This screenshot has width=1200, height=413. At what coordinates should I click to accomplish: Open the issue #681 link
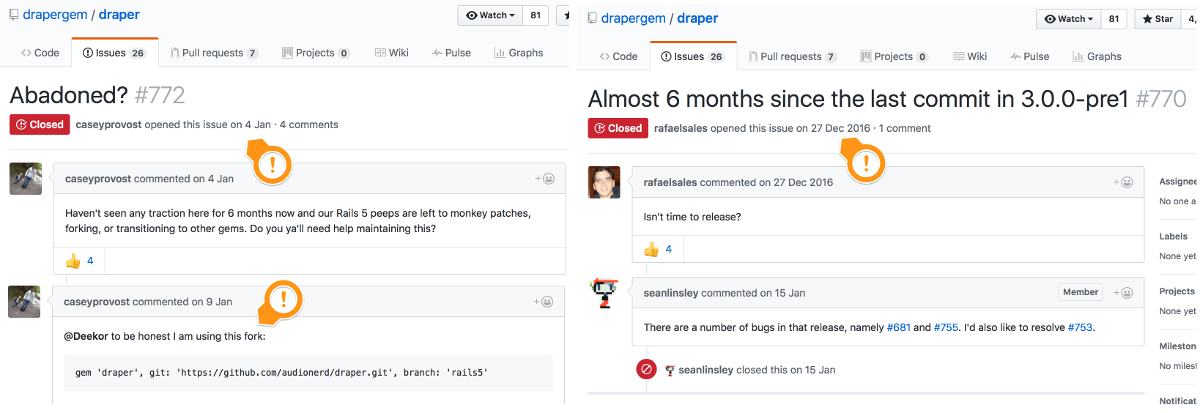pyautogui.click(x=899, y=327)
